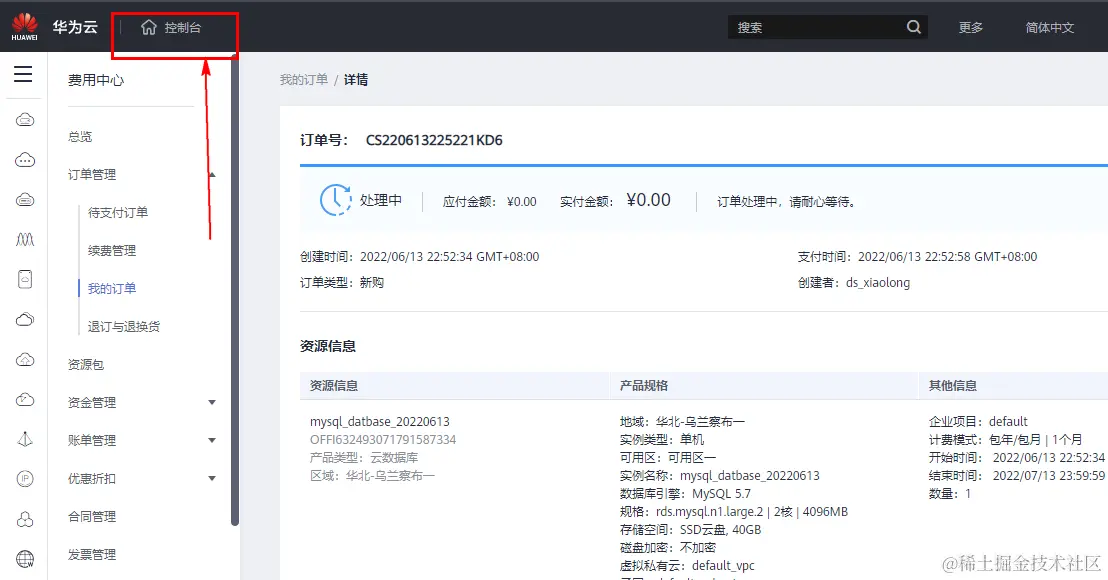
Task: Click the 虚拟私有云: default_vpc line
Action: (x=687, y=566)
